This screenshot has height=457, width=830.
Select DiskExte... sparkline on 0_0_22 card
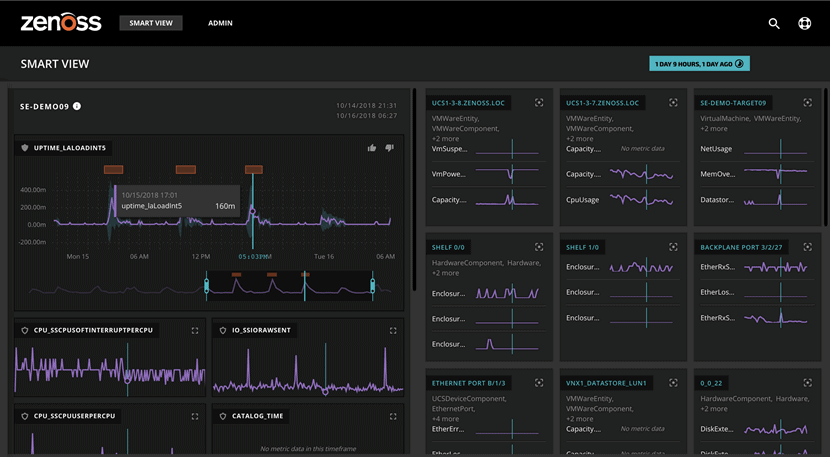click(775, 429)
